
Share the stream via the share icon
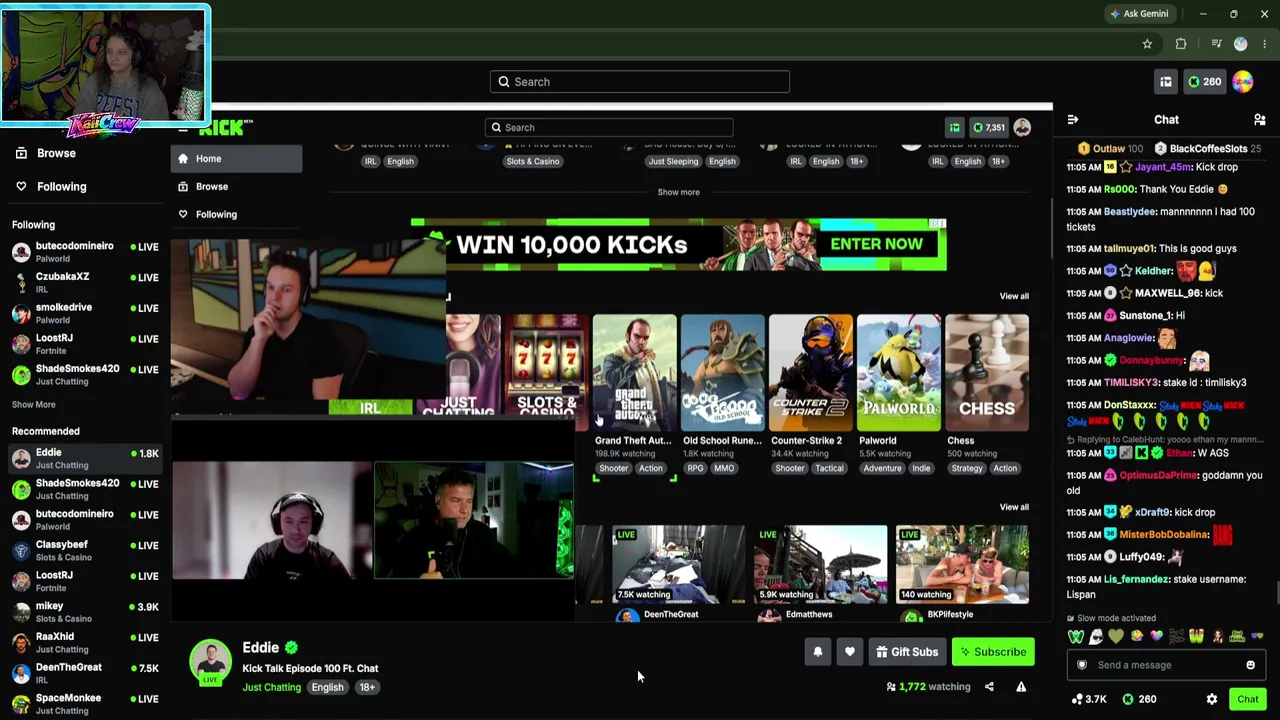click(x=989, y=687)
